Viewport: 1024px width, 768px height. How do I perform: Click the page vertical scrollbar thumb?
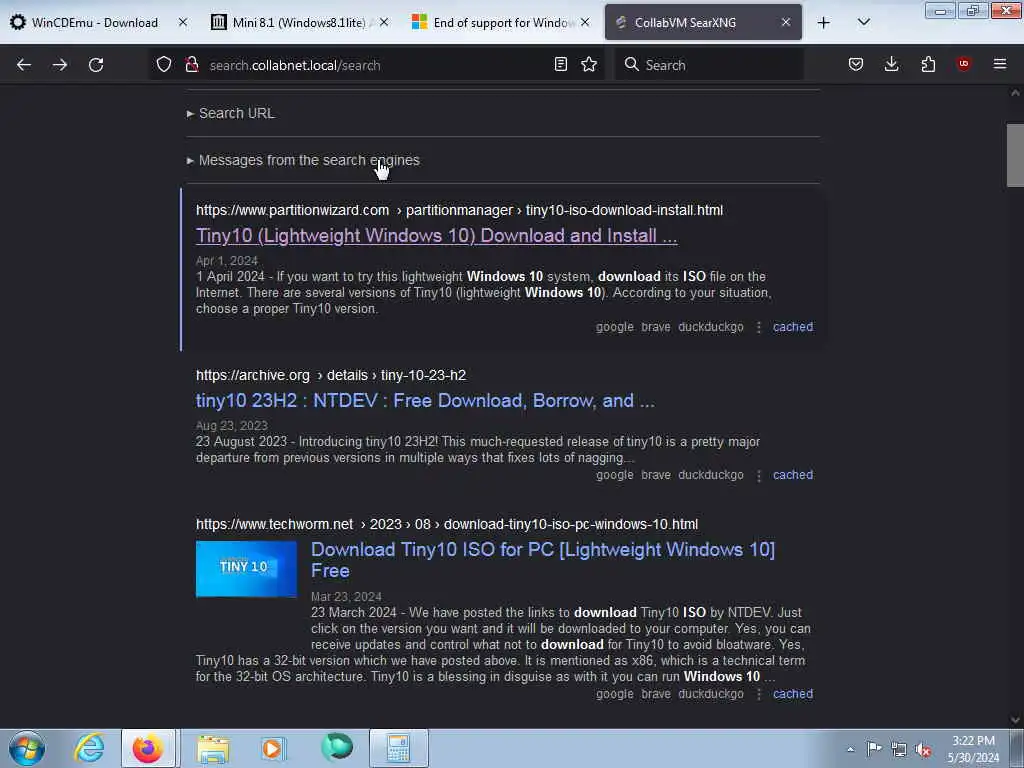coord(1015,155)
